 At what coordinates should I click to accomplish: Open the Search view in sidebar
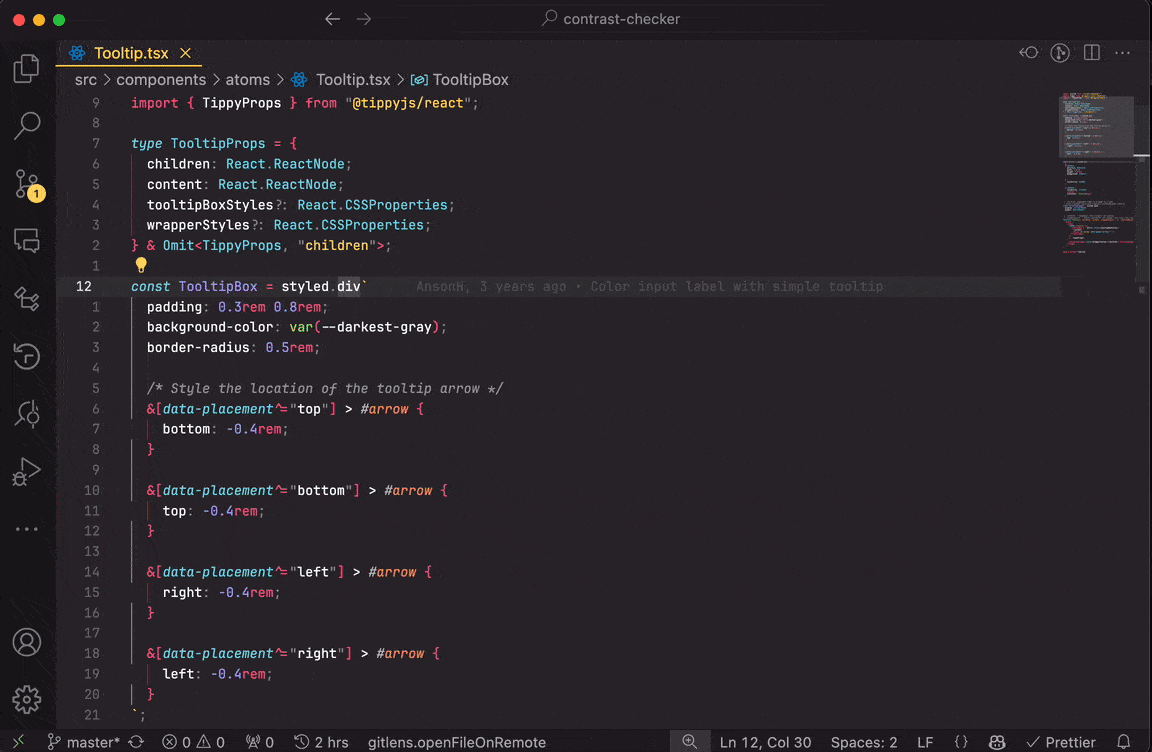click(x=27, y=126)
